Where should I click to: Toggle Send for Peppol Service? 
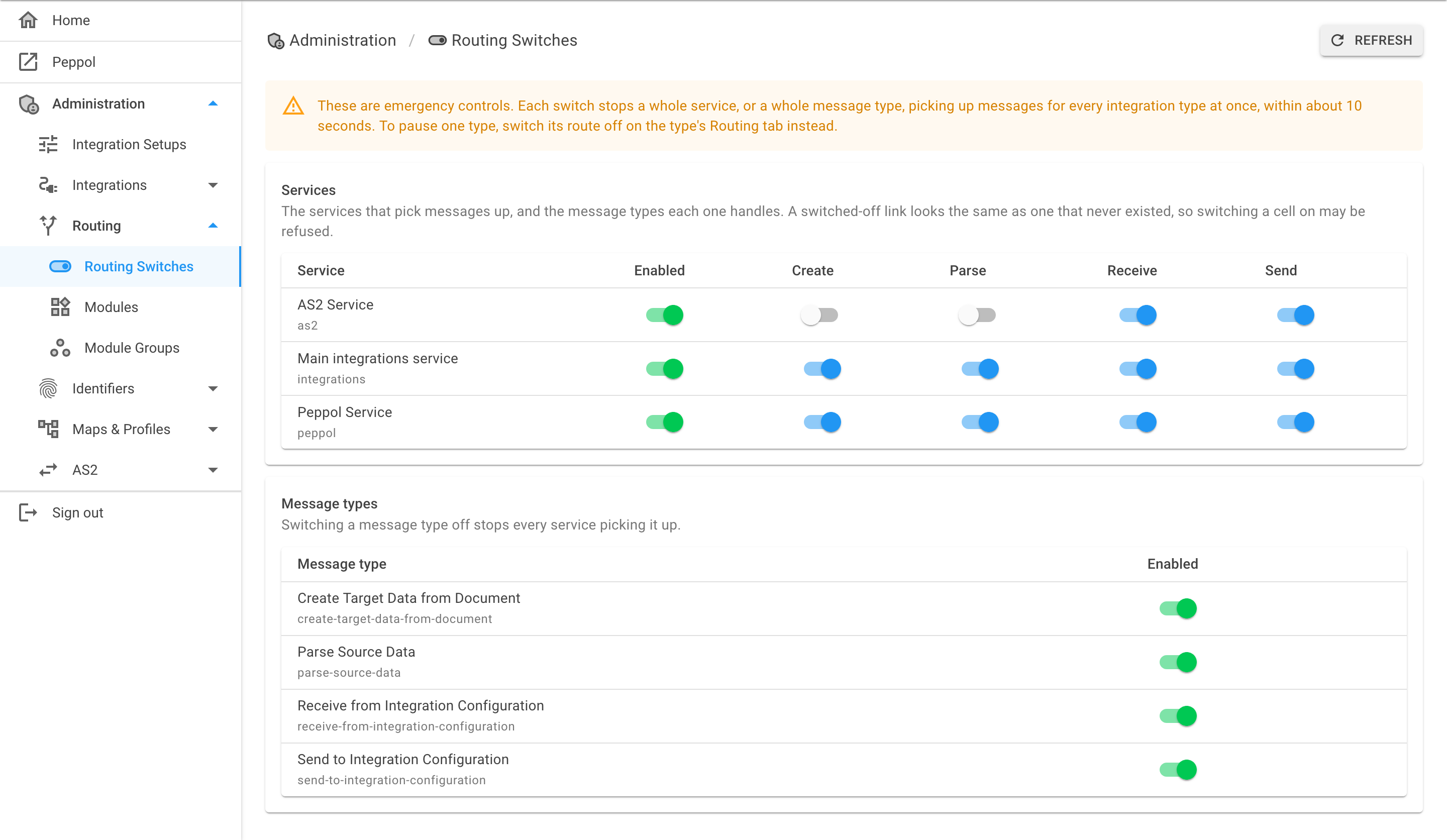click(1295, 422)
